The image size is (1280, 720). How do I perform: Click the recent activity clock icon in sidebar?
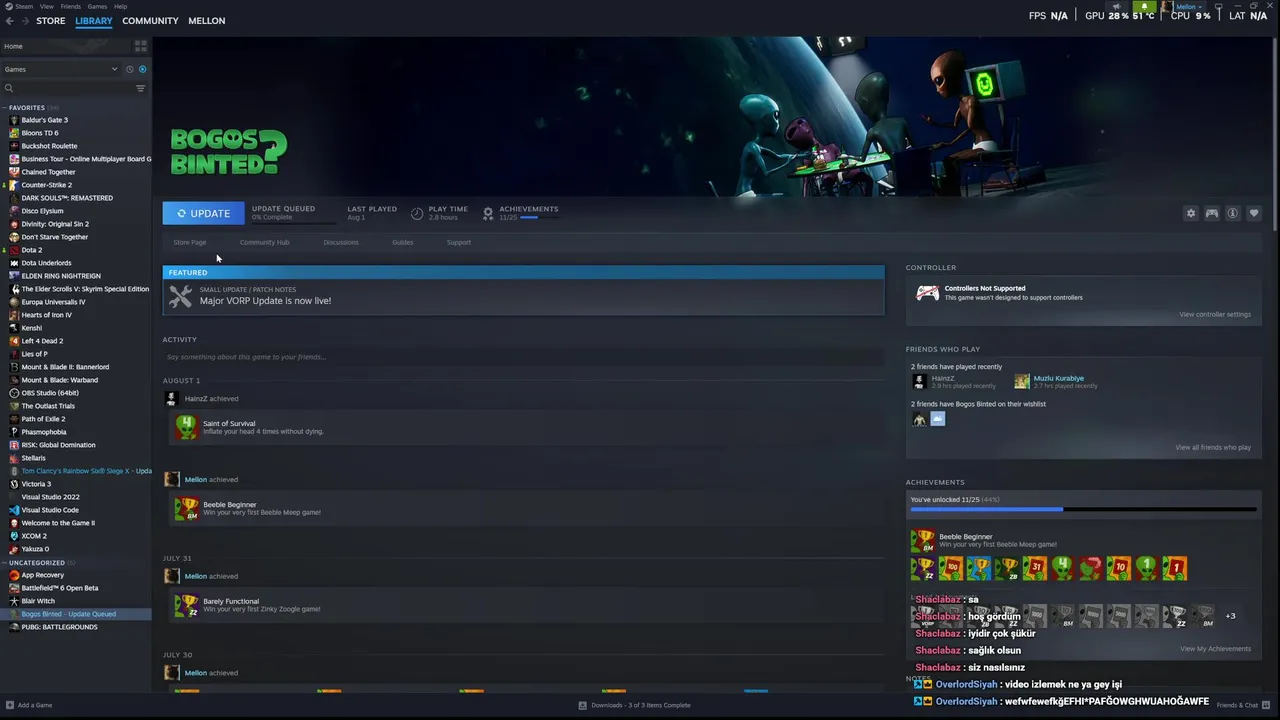tap(129, 69)
